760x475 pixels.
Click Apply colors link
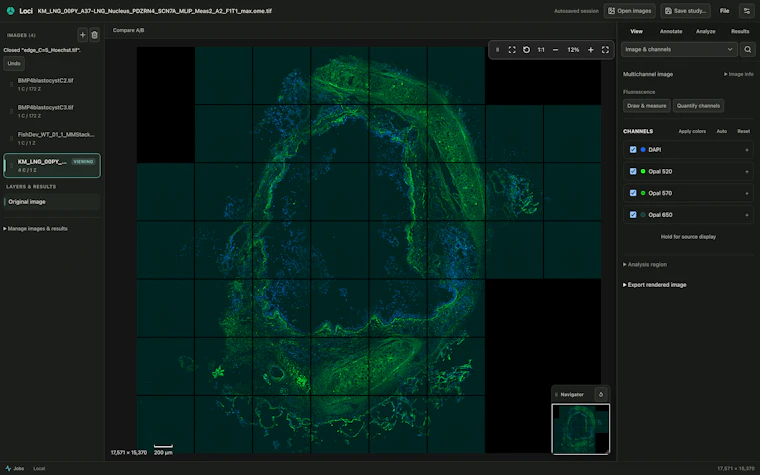click(x=692, y=131)
